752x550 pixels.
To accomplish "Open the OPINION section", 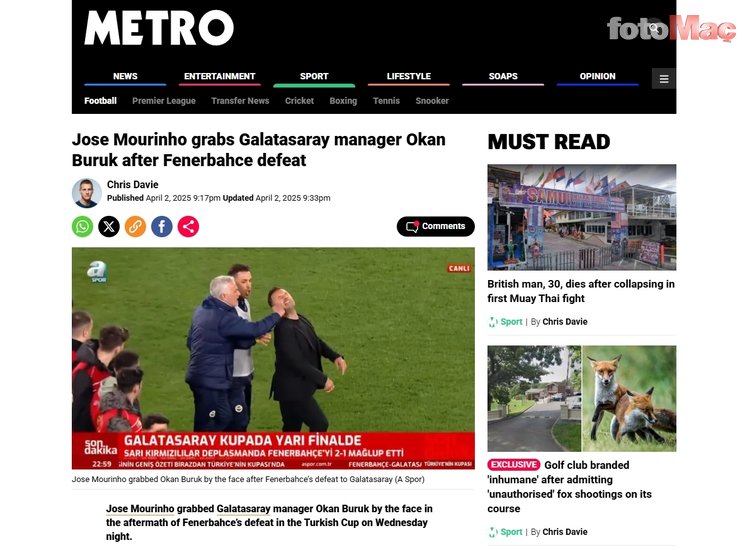I will pos(598,77).
